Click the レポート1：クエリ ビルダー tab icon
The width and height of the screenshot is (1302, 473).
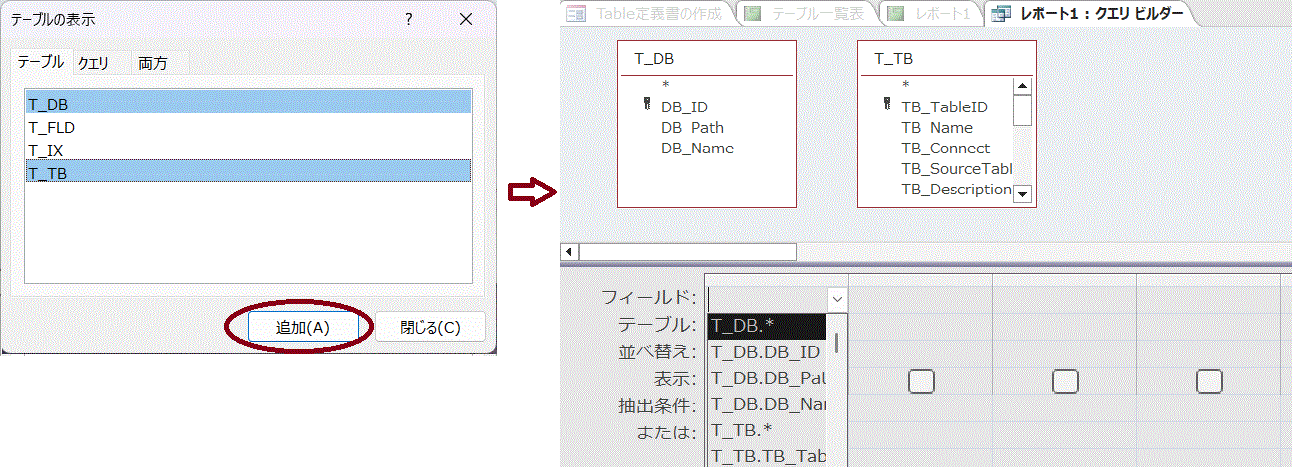click(x=999, y=13)
